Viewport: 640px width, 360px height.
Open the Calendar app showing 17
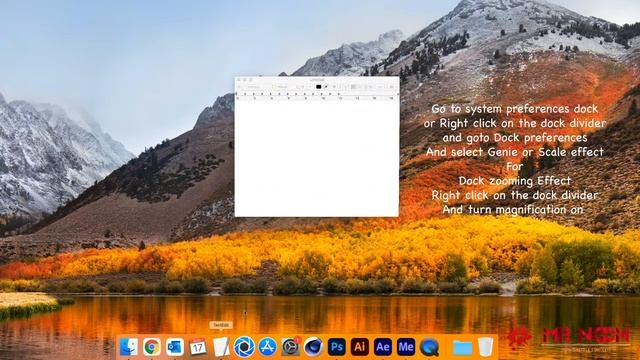198,347
